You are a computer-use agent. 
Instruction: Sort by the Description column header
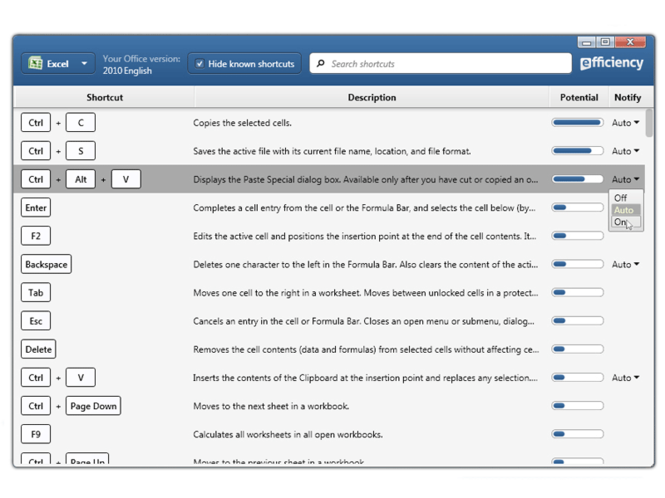[x=372, y=98]
